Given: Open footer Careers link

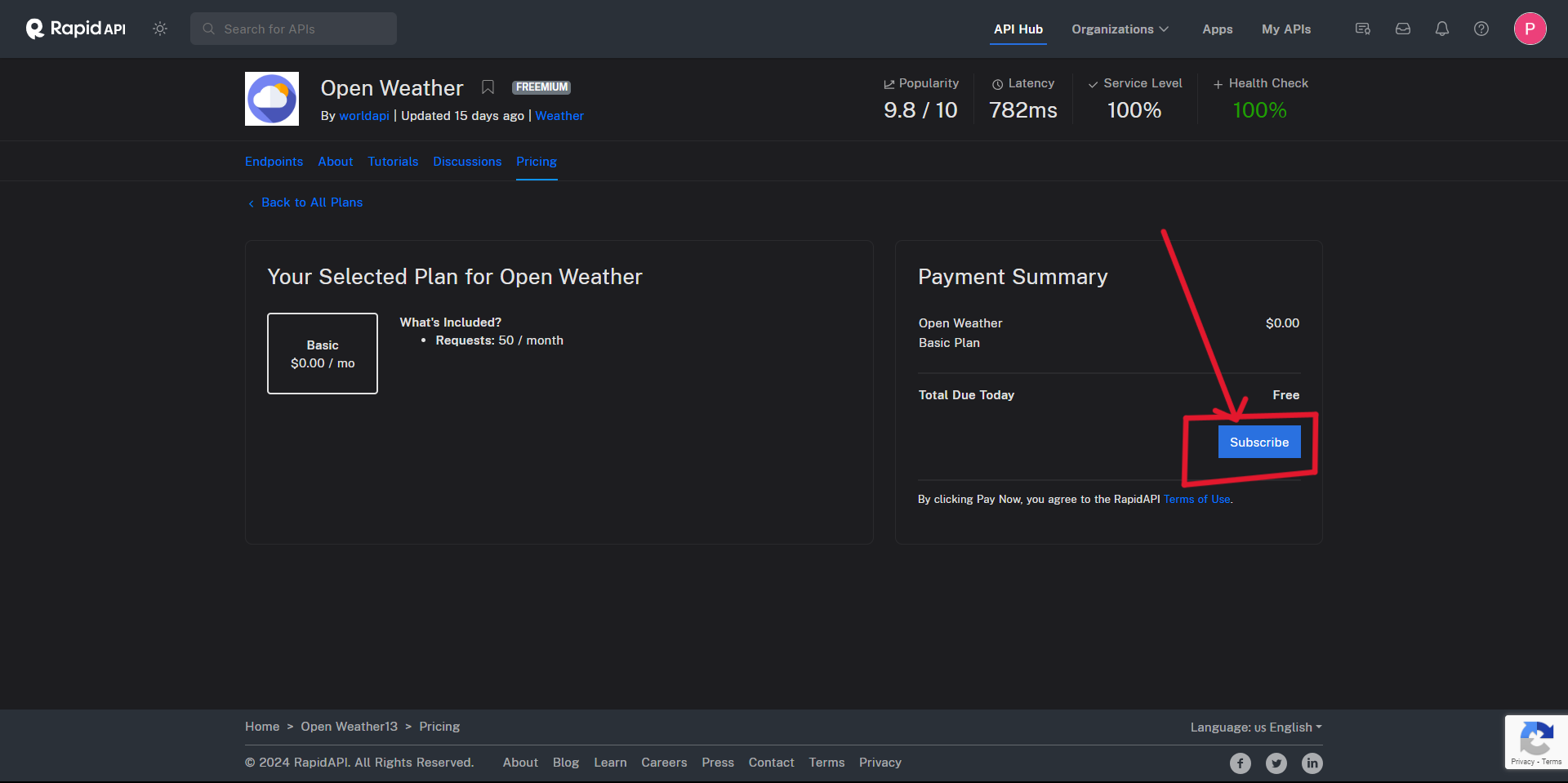Looking at the screenshot, I should point(664,763).
